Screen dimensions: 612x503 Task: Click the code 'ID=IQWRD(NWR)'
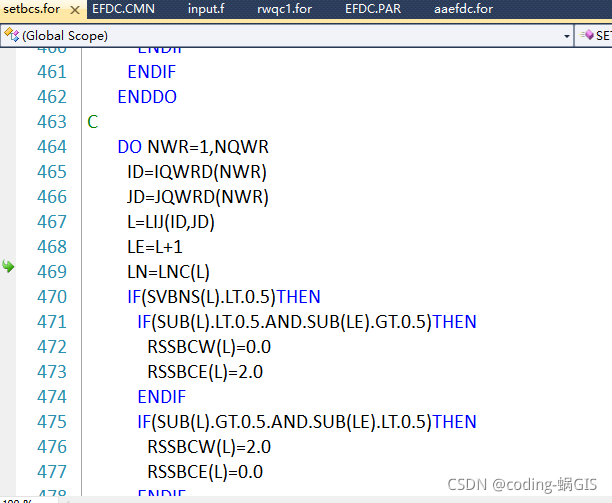pos(197,172)
